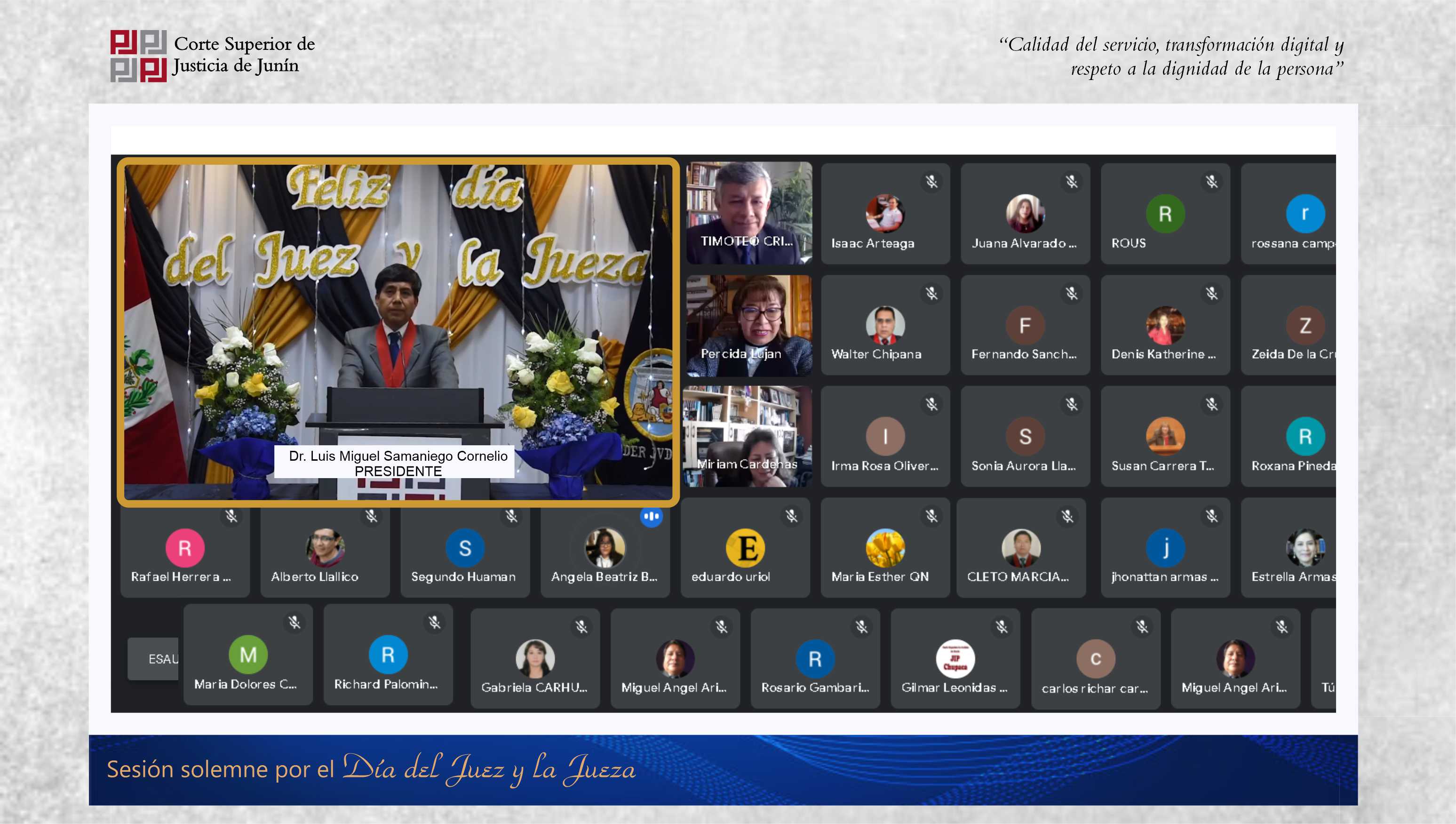Click the brown c avatar of carlos richar
This screenshot has width=1456, height=824.
[x=1096, y=659]
